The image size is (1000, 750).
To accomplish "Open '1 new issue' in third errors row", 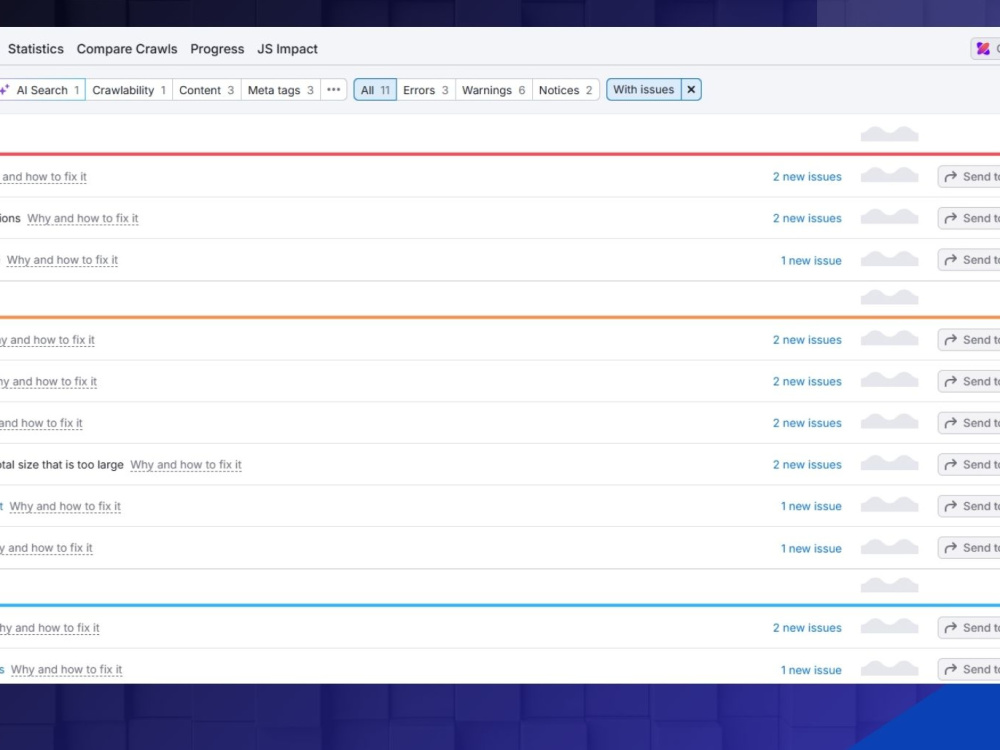I will (811, 260).
